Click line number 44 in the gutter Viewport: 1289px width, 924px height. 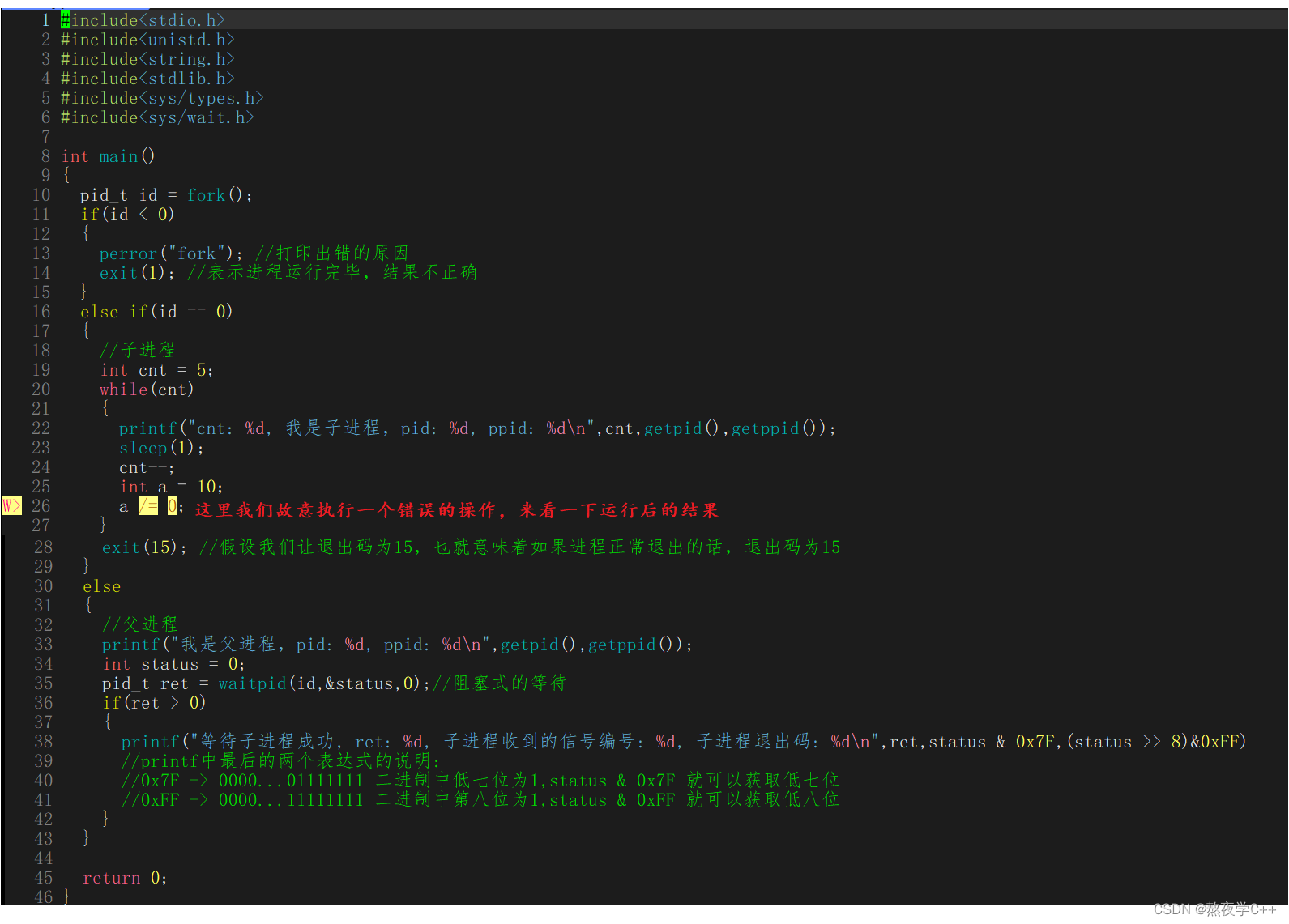tap(43, 858)
